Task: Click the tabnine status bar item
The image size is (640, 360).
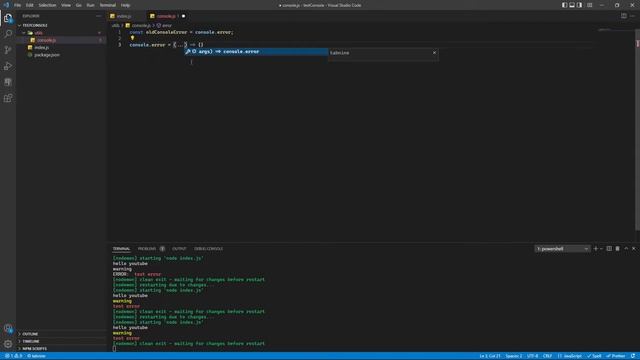Action: pos(36,356)
